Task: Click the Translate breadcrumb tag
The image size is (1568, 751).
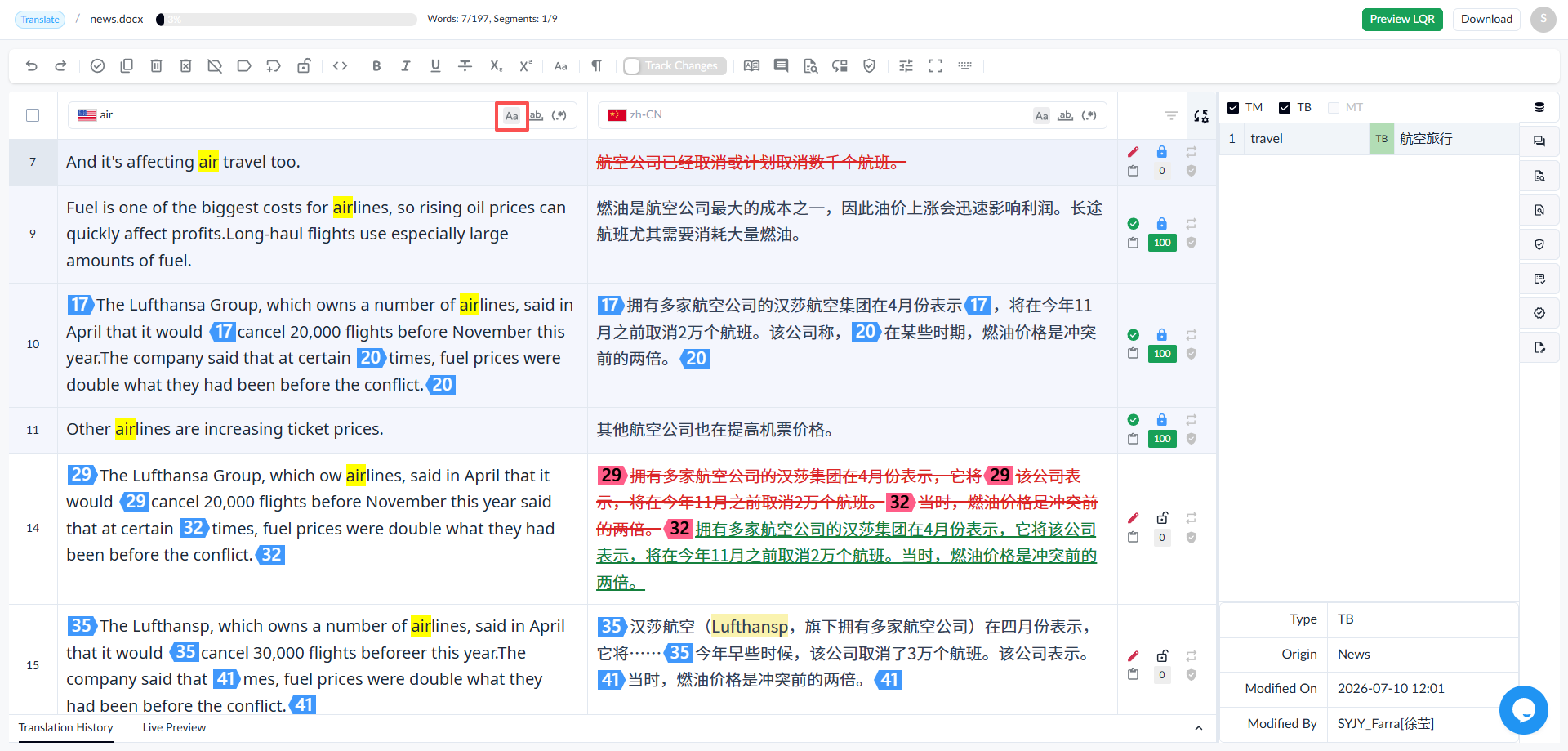Action: click(40, 20)
